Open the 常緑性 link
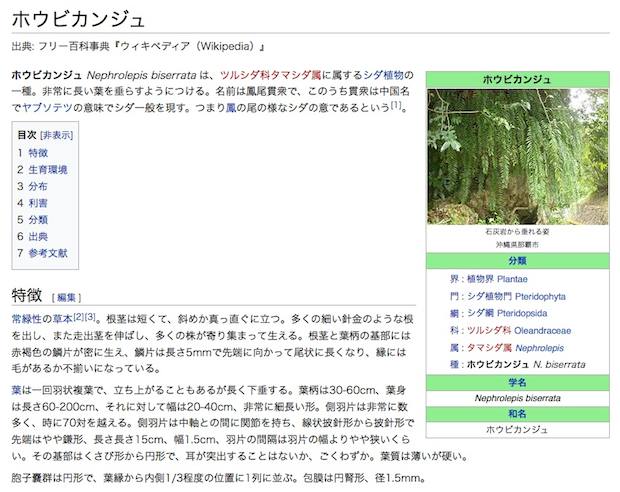This screenshot has width=620, height=492. click(26, 319)
